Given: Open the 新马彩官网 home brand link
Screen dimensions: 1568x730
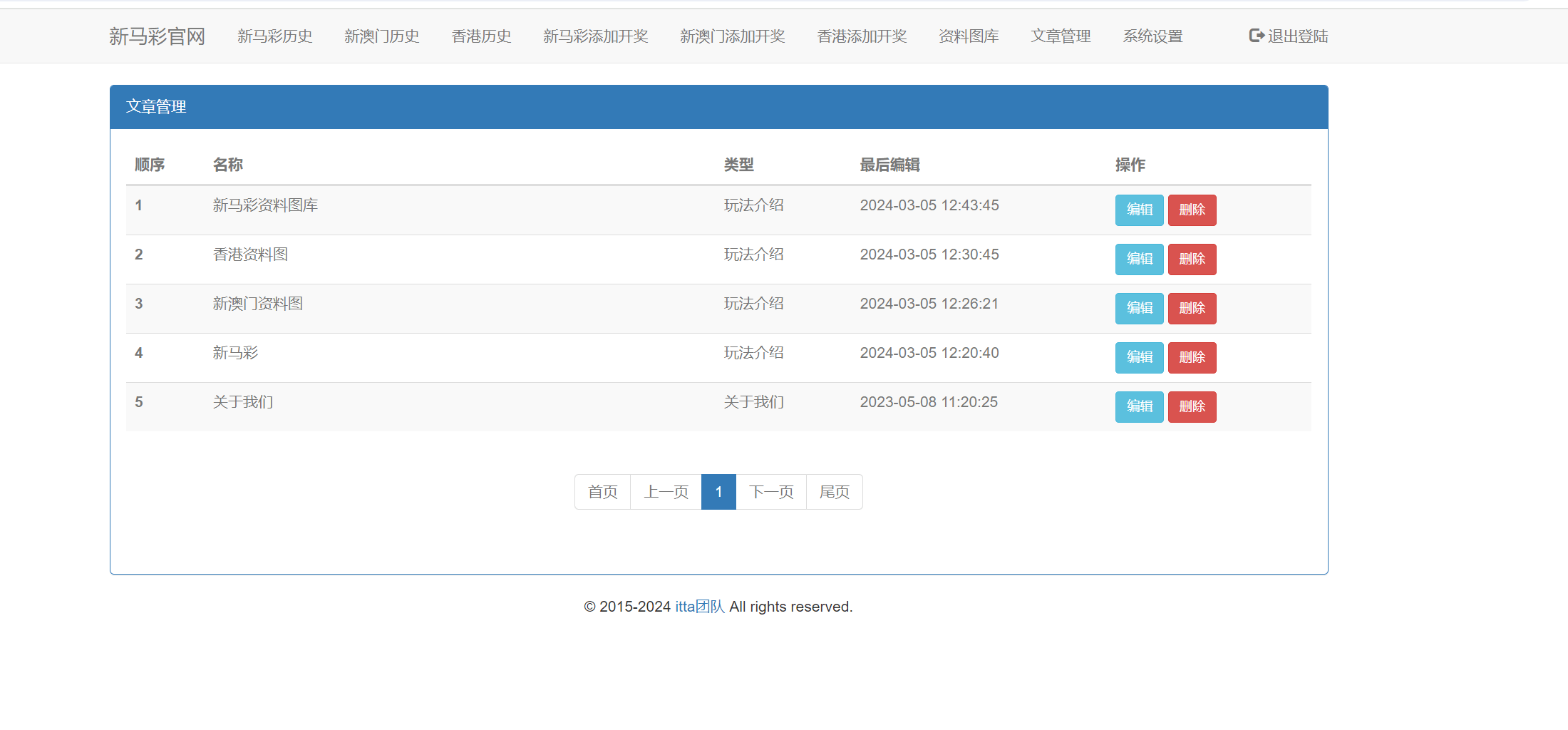Looking at the screenshot, I should [157, 36].
